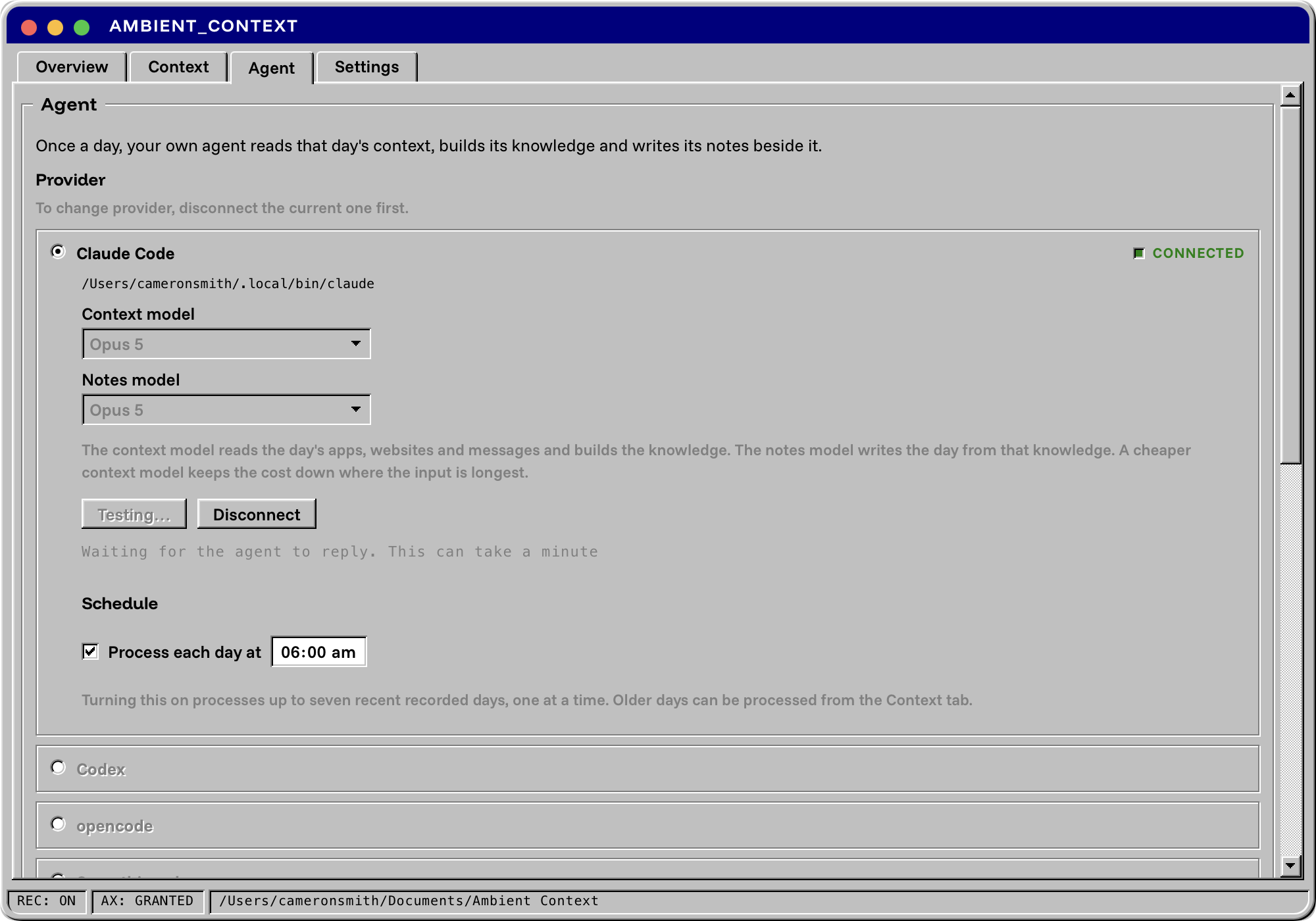Viewport: 1316px width, 921px height.
Task: Click the Context model label
Action: (138, 314)
